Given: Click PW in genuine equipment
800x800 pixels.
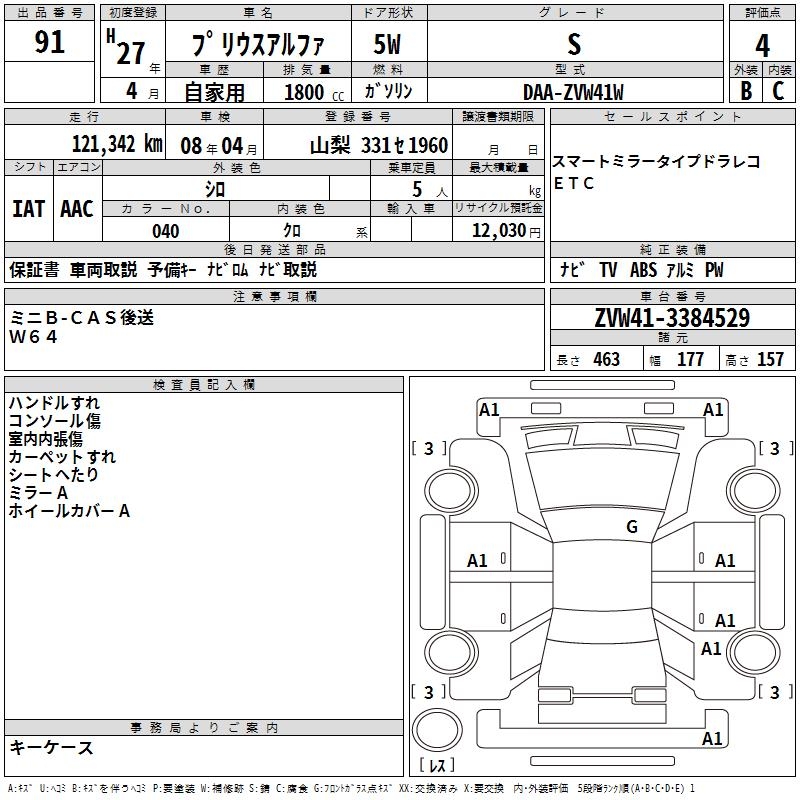Looking at the screenshot, I should point(714,270).
